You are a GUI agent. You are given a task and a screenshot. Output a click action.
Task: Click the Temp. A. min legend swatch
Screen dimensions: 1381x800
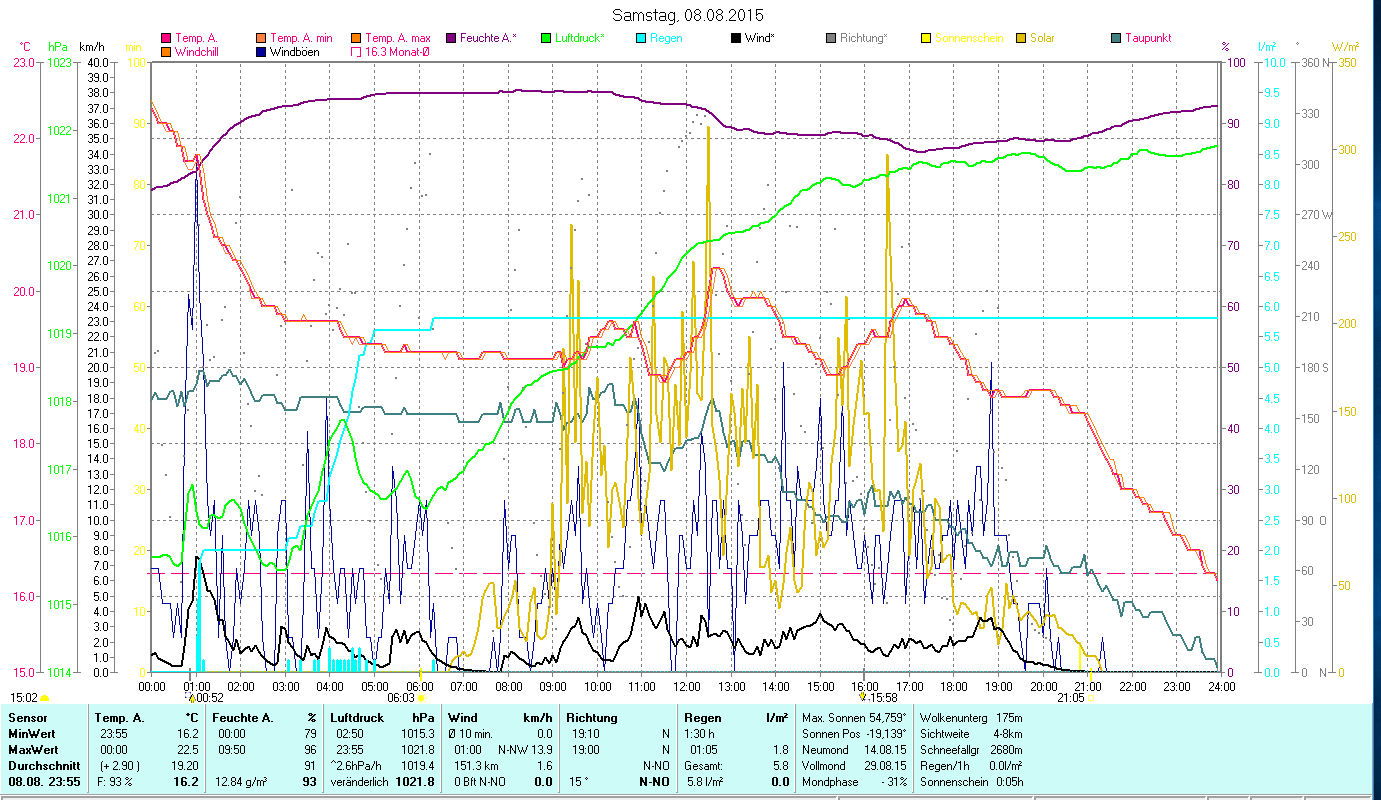click(x=261, y=38)
